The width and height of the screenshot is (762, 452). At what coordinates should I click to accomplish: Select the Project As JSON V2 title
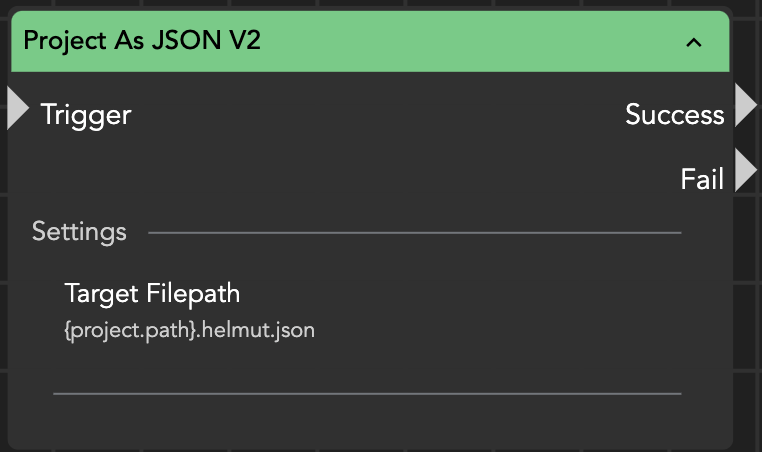pyautogui.click(x=142, y=41)
